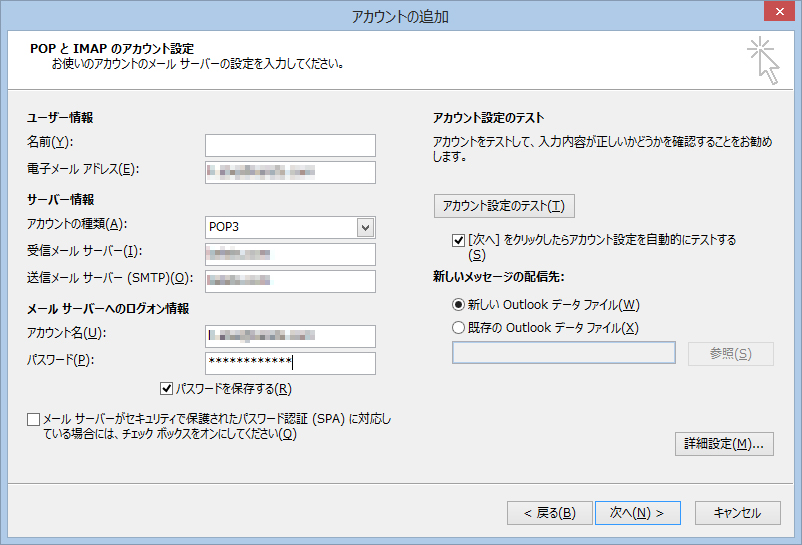
Task: Focus the 送信メール サーバー (SMTP) field
Action: 290,281
